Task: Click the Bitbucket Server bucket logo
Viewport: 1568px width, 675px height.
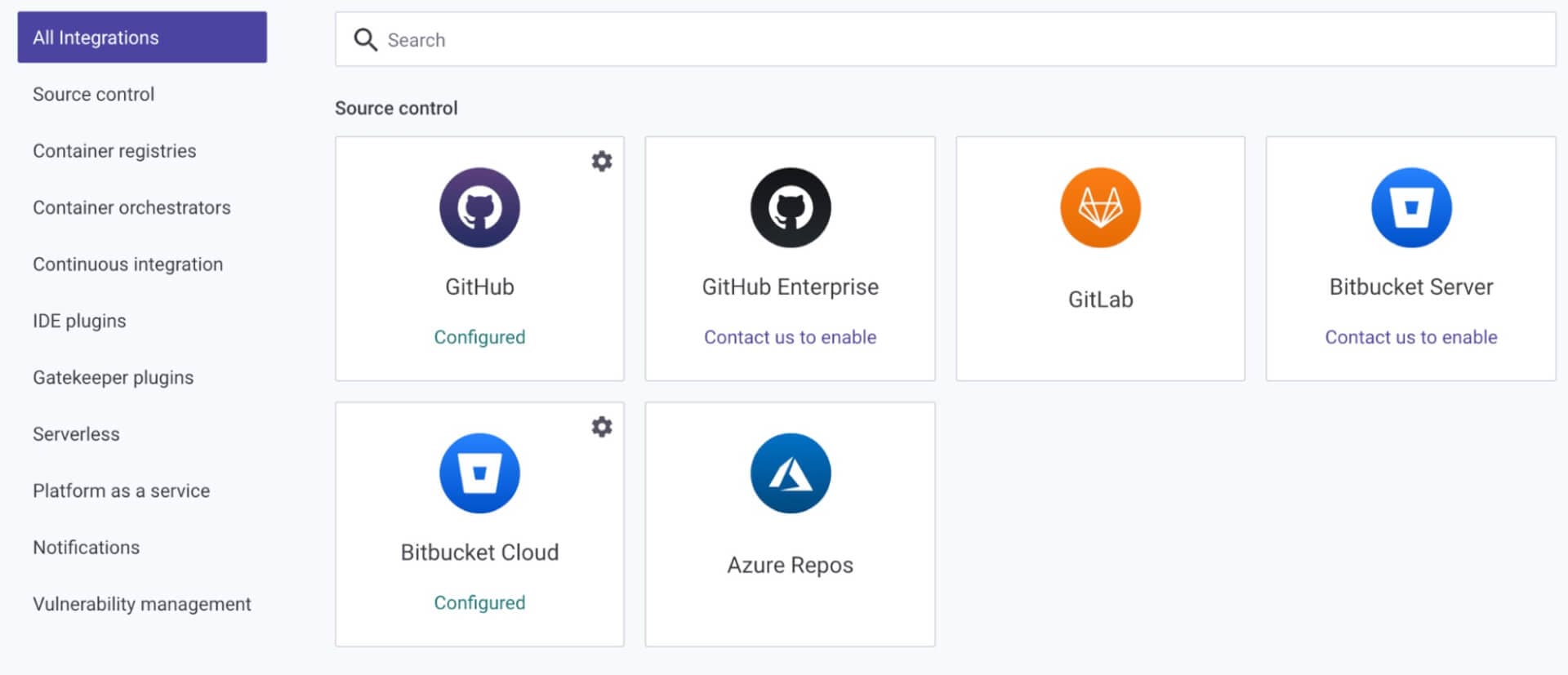Action: pos(1411,208)
